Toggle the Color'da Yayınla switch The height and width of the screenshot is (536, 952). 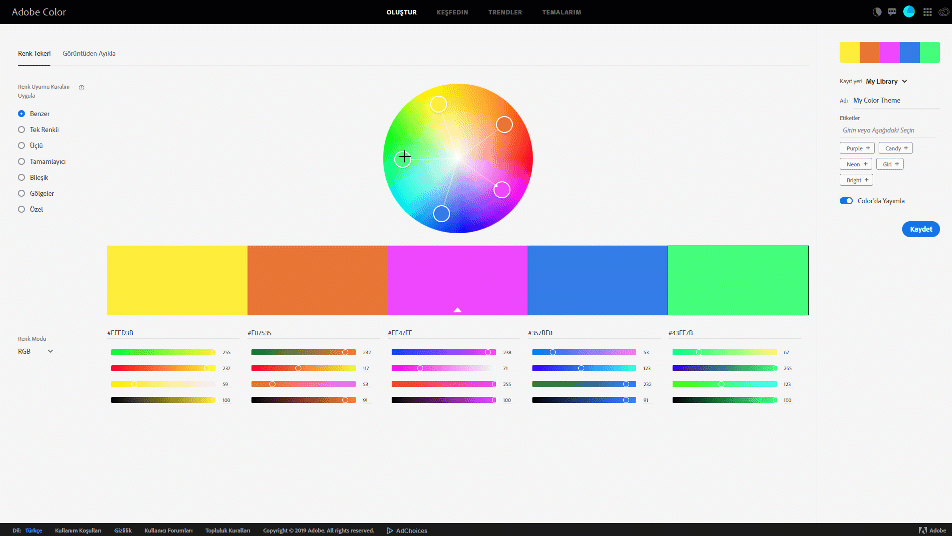click(846, 201)
